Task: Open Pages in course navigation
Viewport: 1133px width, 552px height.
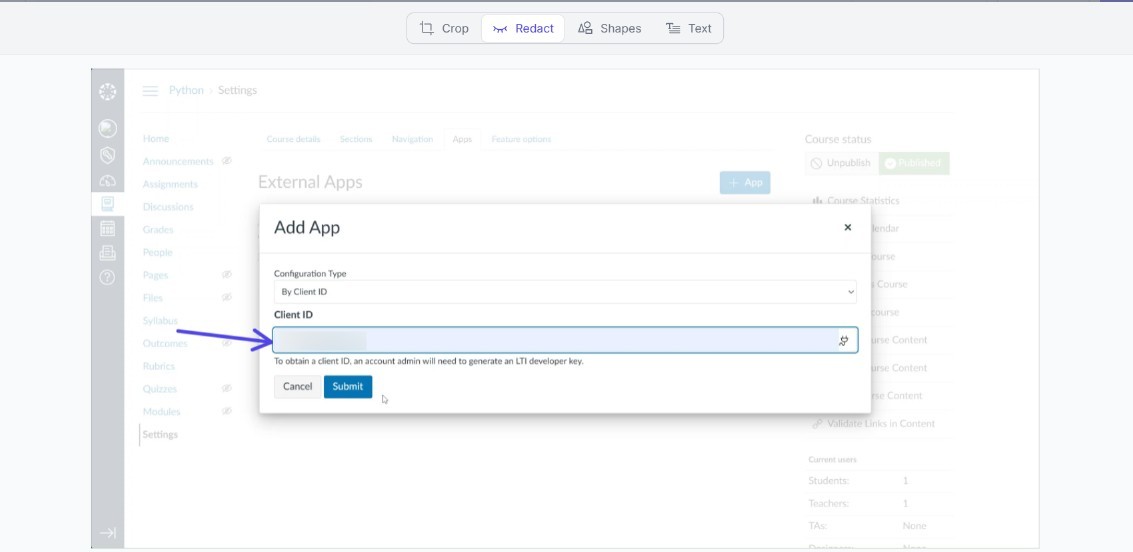Action: point(155,275)
